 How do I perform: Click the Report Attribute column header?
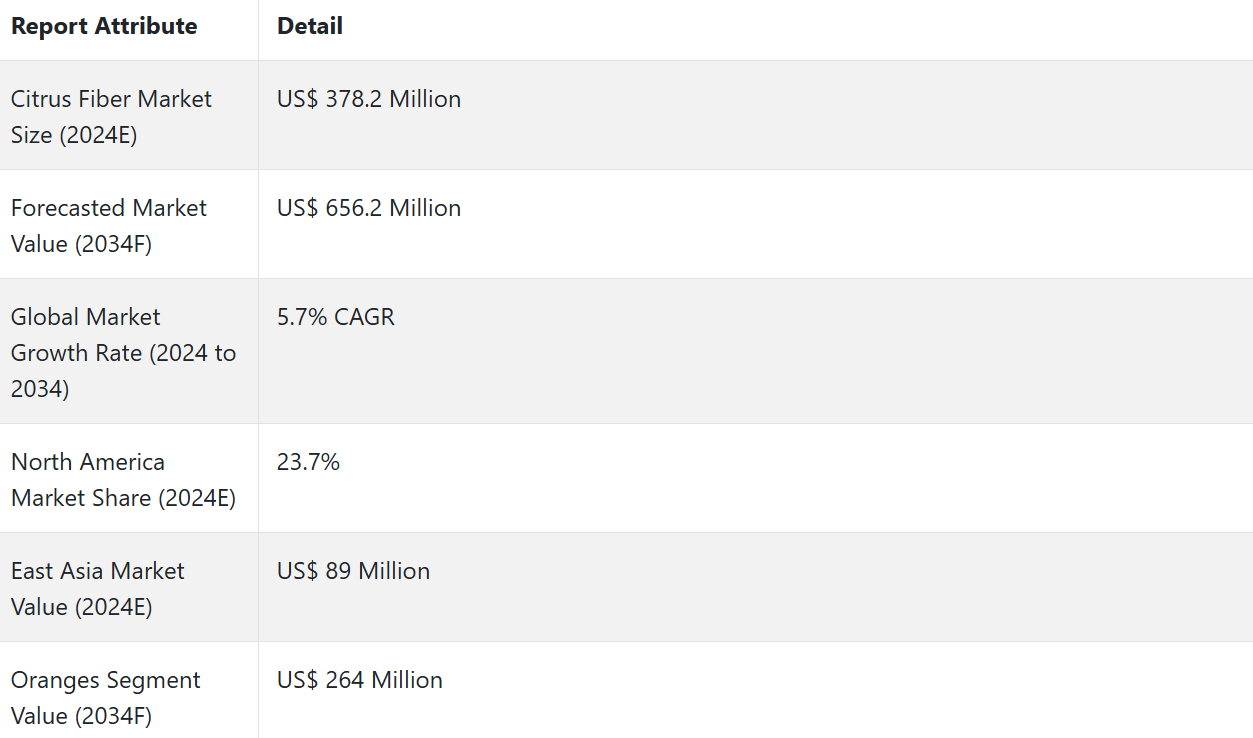104,26
